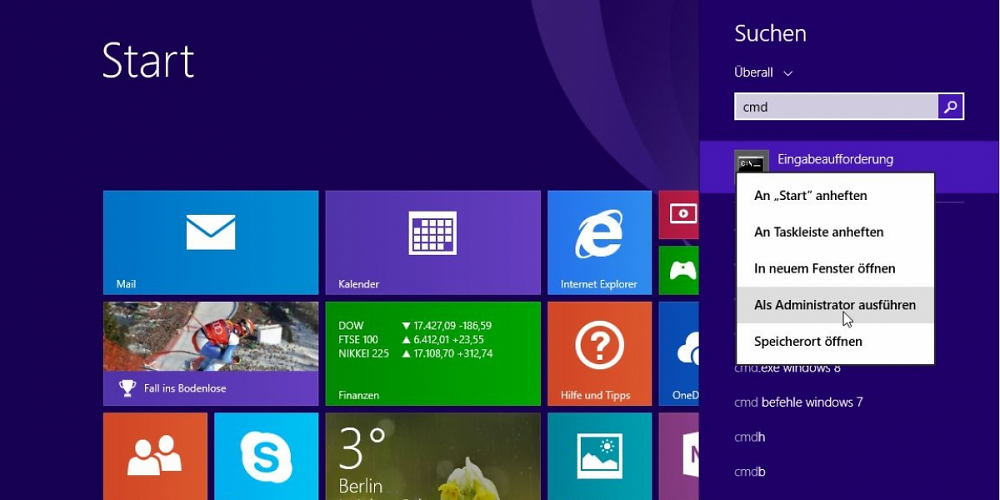Click the FTSE 100 quote line

pos(411,339)
